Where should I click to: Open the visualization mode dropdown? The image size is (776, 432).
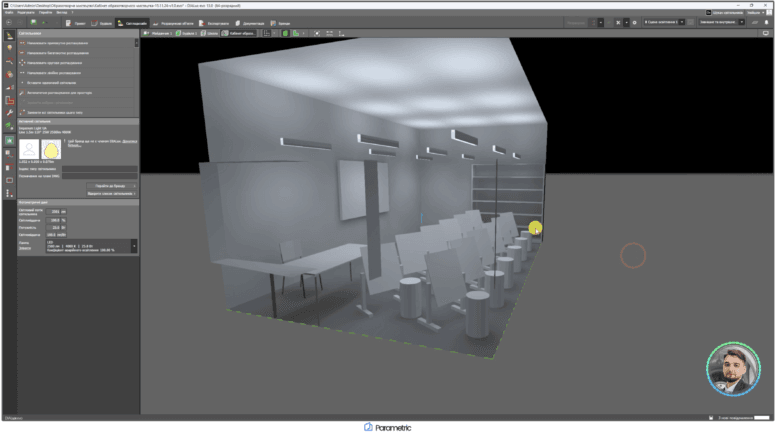722,22
